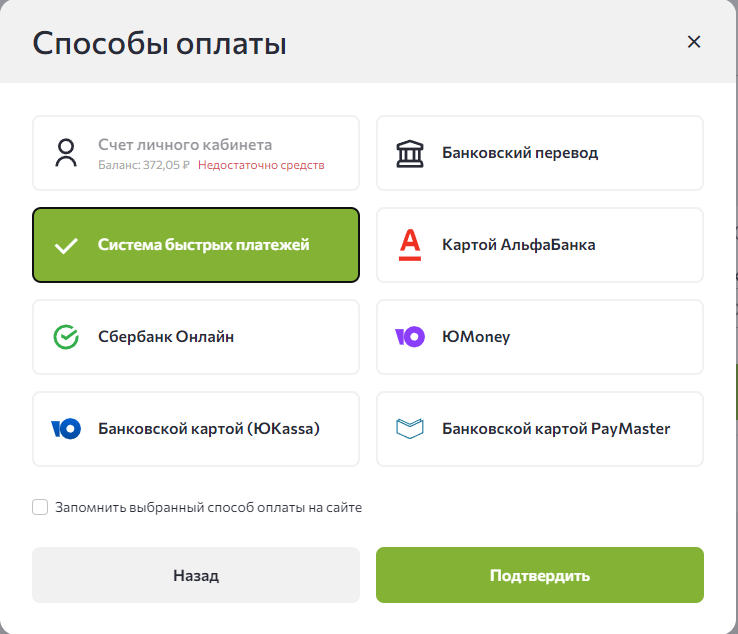Click the person icon for personal account
Viewport: 738px width, 634px height.
[66, 153]
